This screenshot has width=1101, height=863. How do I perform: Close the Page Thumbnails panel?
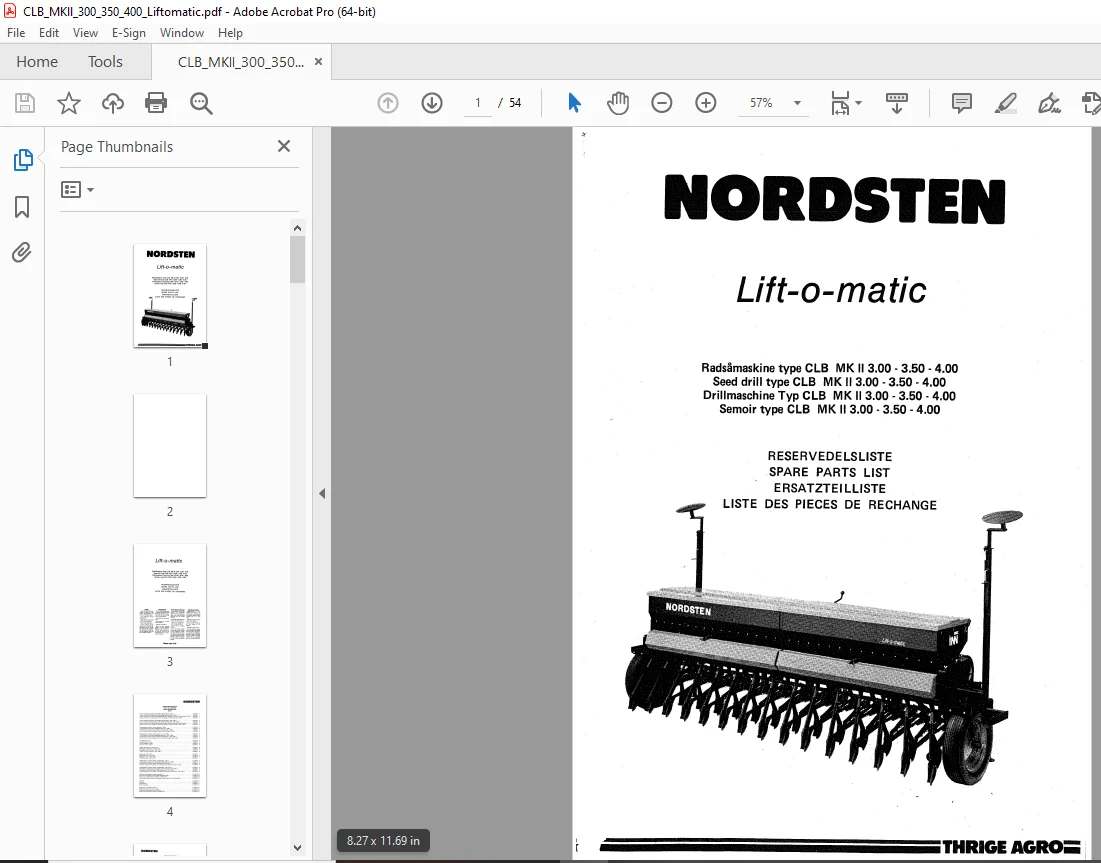tap(284, 146)
